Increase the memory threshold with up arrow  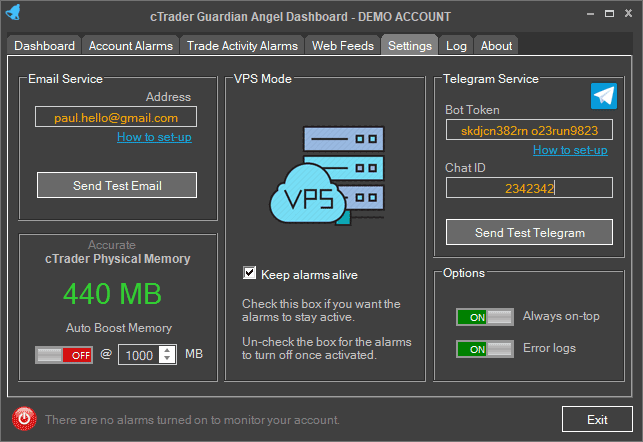167,351
